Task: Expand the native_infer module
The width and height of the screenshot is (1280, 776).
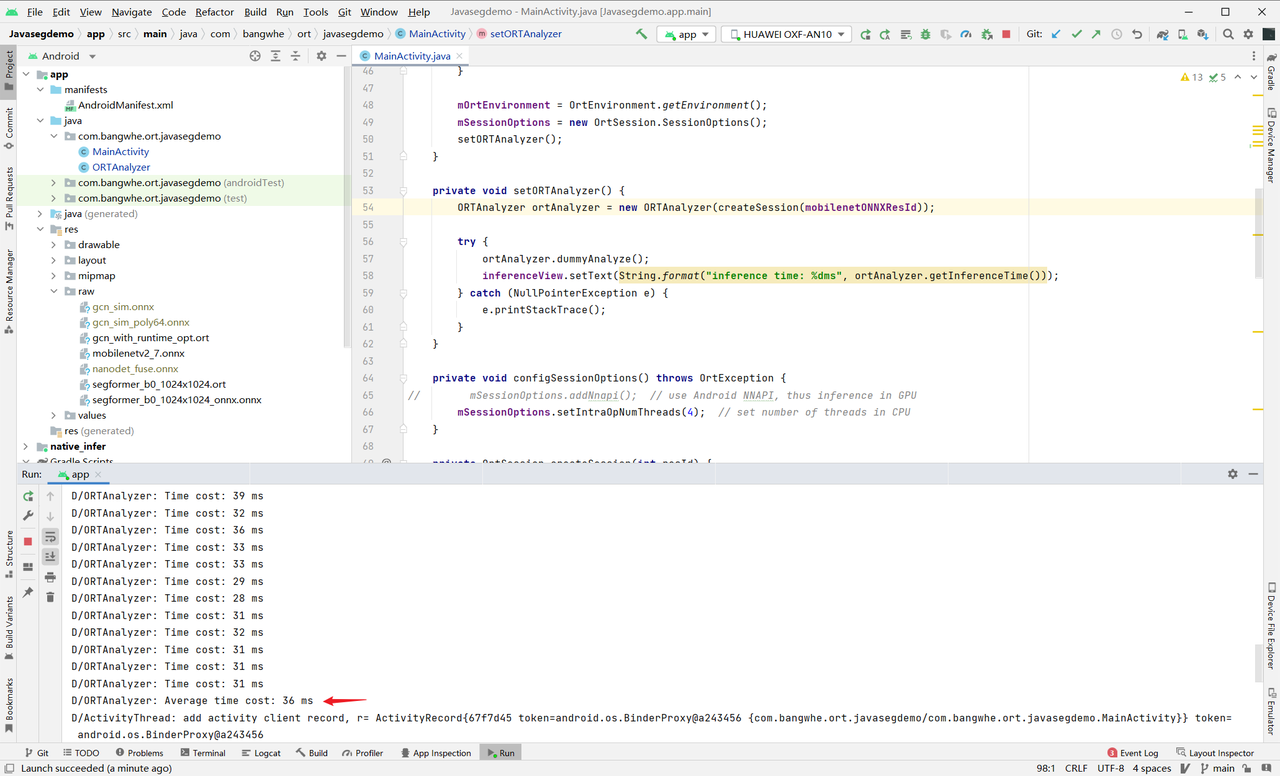Action: pos(27,446)
